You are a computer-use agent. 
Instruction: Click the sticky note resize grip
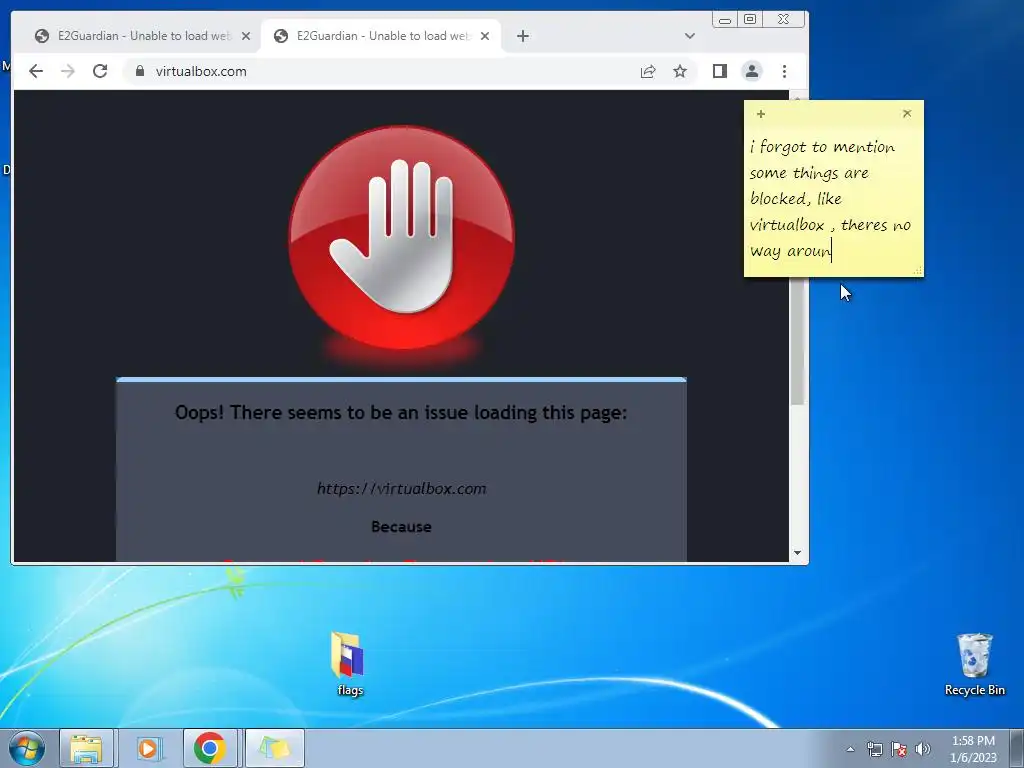click(x=918, y=270)
